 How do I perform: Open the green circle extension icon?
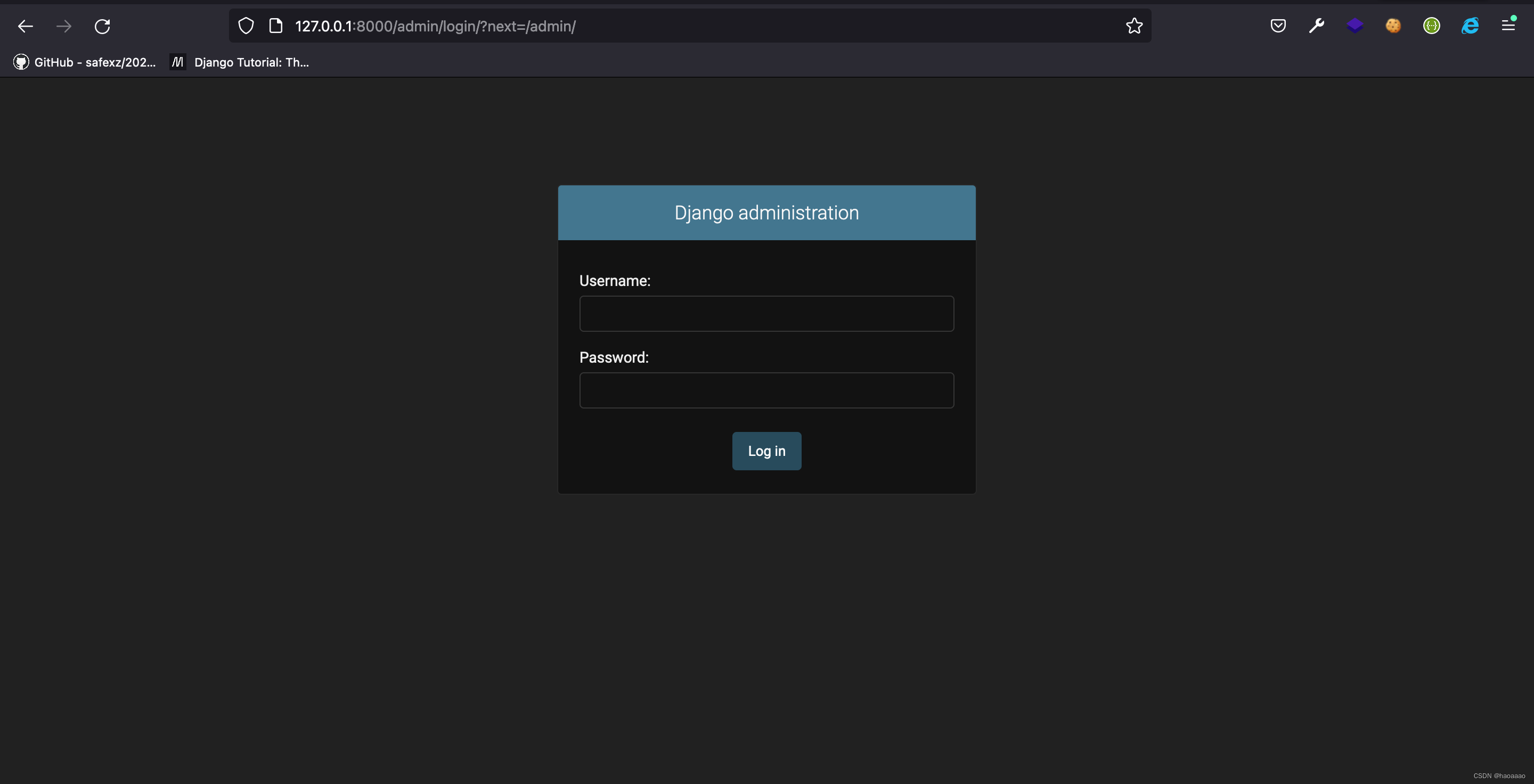tap(1432, 26)
